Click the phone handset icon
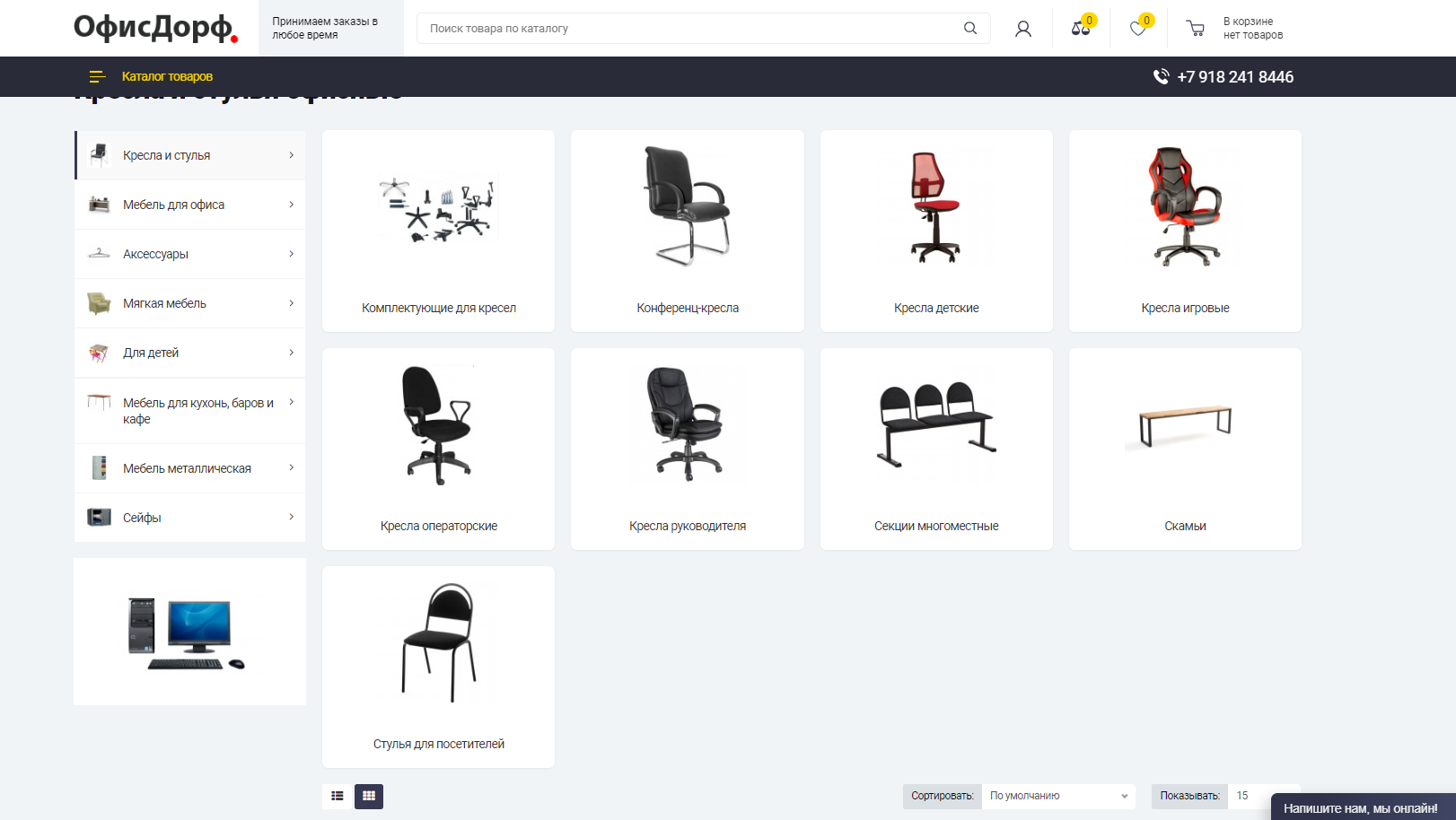1456x820 pixels. point(1161,77)
